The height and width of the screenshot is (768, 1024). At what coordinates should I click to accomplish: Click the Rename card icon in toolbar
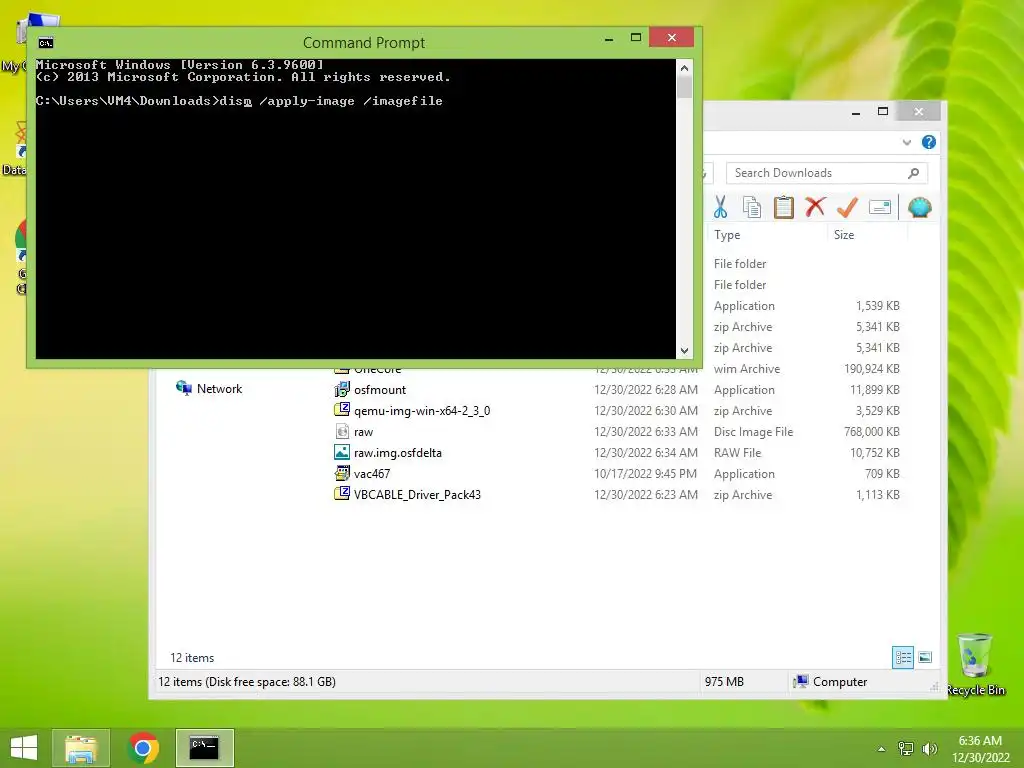880,208
